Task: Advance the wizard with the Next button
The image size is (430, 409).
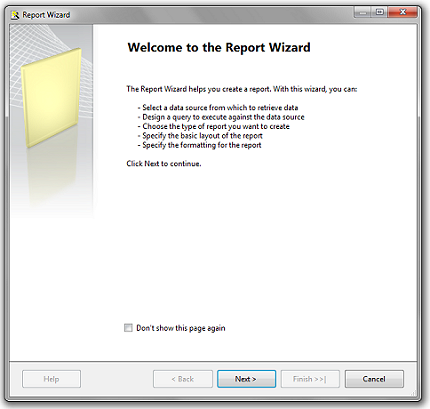Action: [x=246, y=379]
